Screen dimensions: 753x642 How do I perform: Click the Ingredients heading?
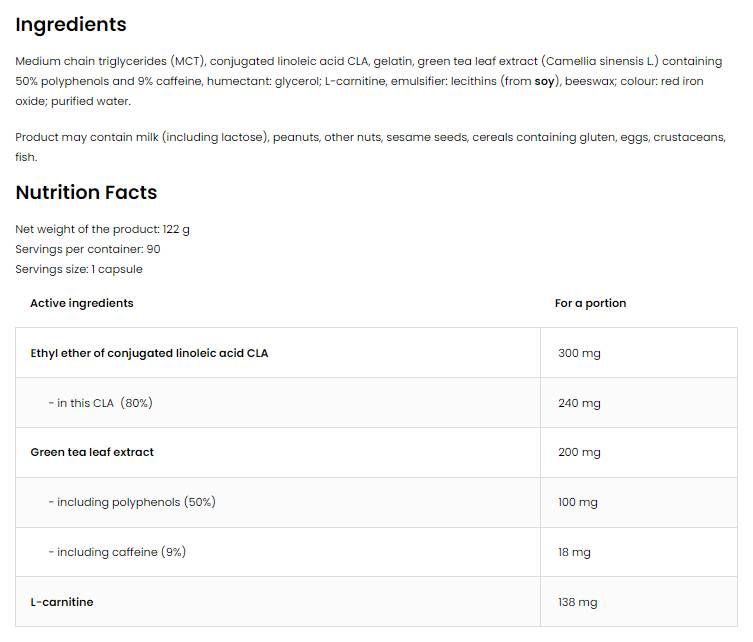(71, 25)
